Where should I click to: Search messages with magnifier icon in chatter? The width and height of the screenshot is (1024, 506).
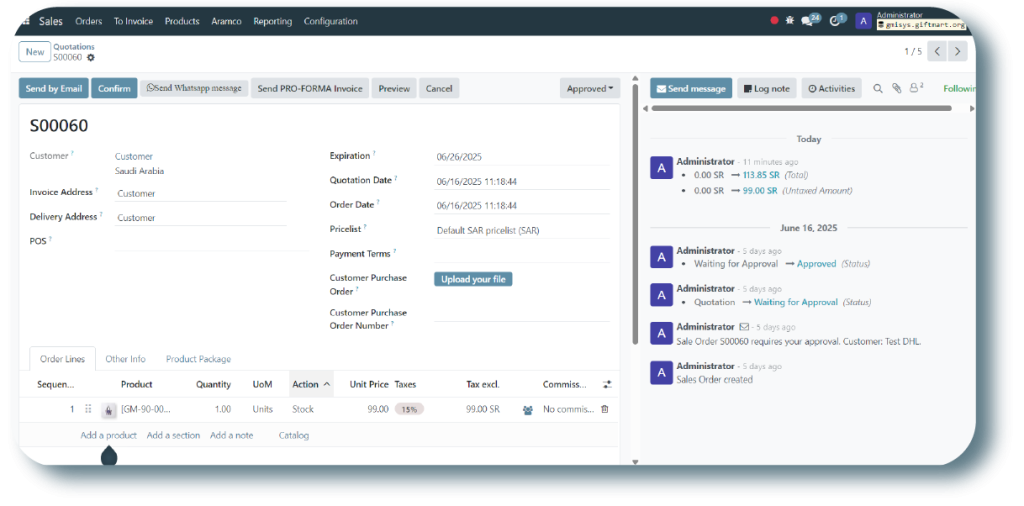[878, 88]
